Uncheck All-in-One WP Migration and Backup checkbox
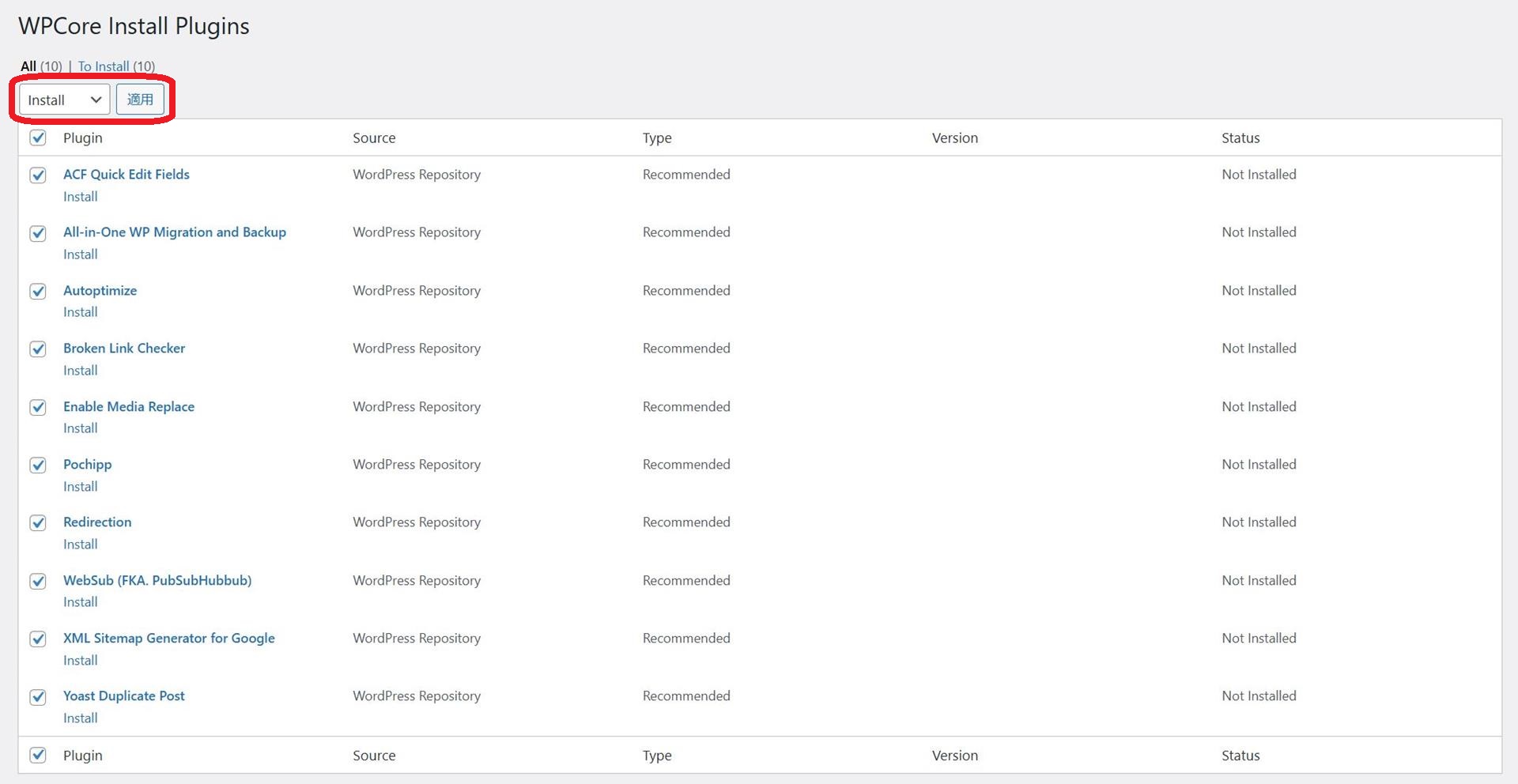This screenshot has width=1518, height=784. 38,233
